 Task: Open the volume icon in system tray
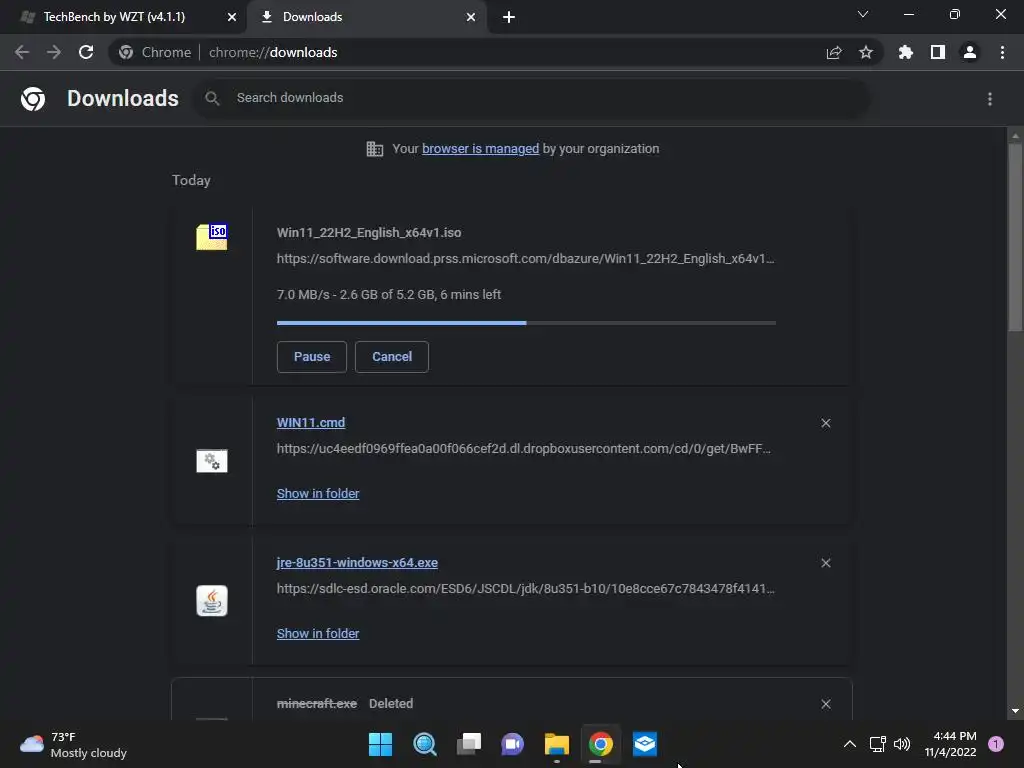coord(902,744)
